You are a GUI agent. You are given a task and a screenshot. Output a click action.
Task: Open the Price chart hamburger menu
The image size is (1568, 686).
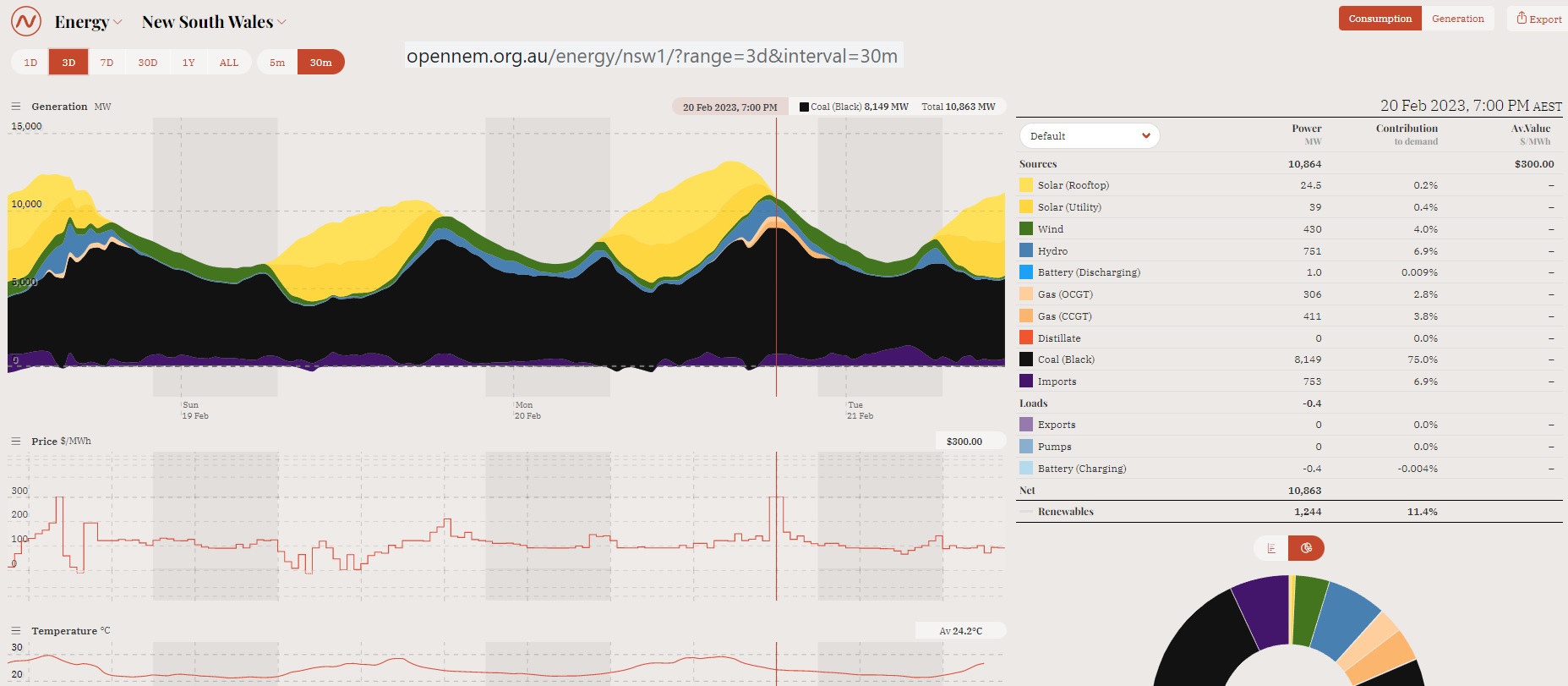pos(15,442)
